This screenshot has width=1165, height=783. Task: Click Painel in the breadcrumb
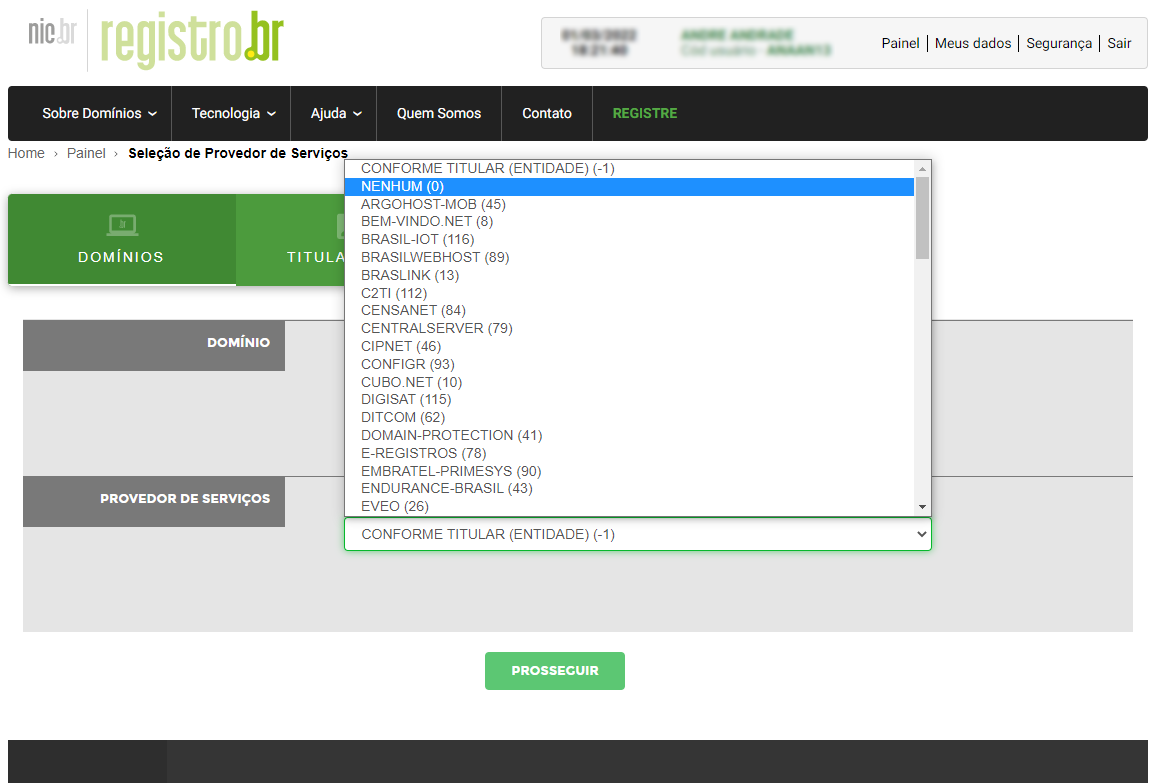(x=86, y=153)
